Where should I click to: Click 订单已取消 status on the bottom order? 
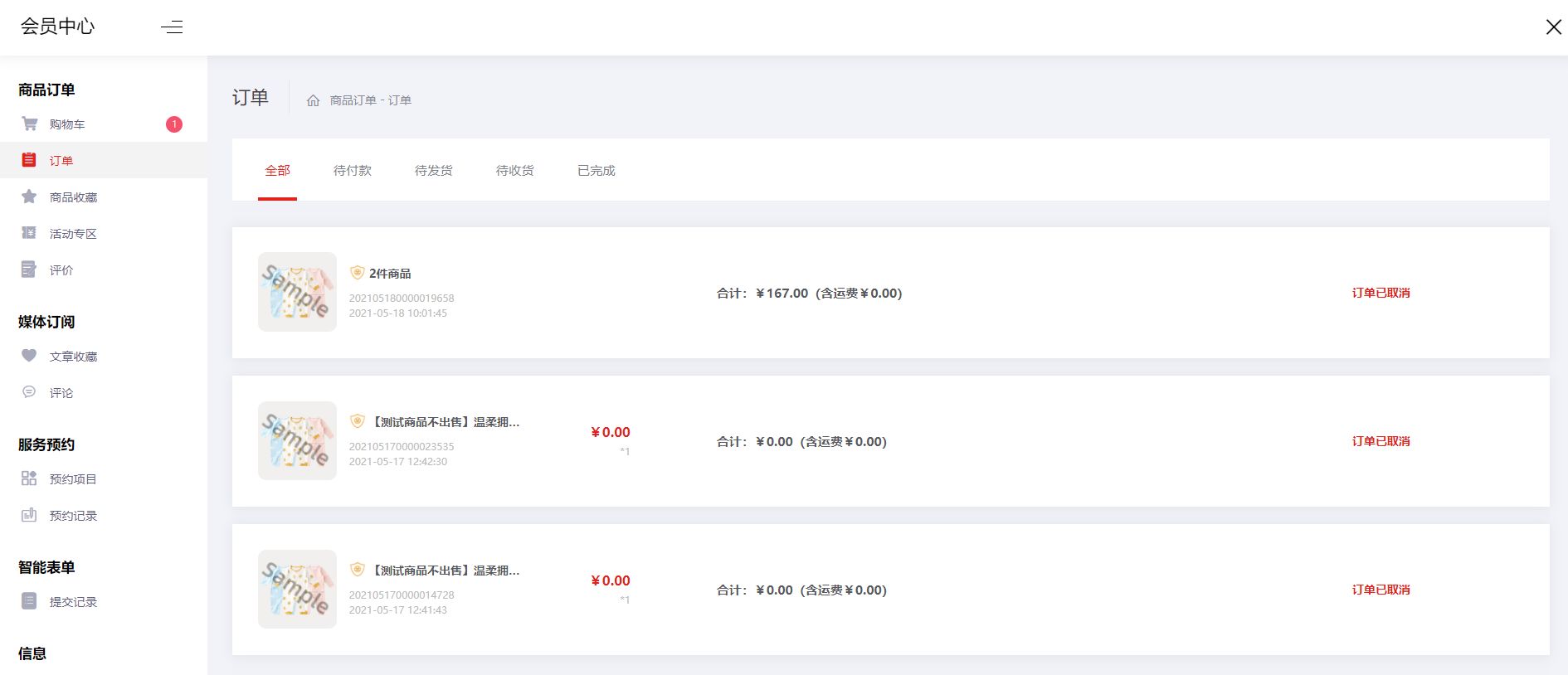1381,590
